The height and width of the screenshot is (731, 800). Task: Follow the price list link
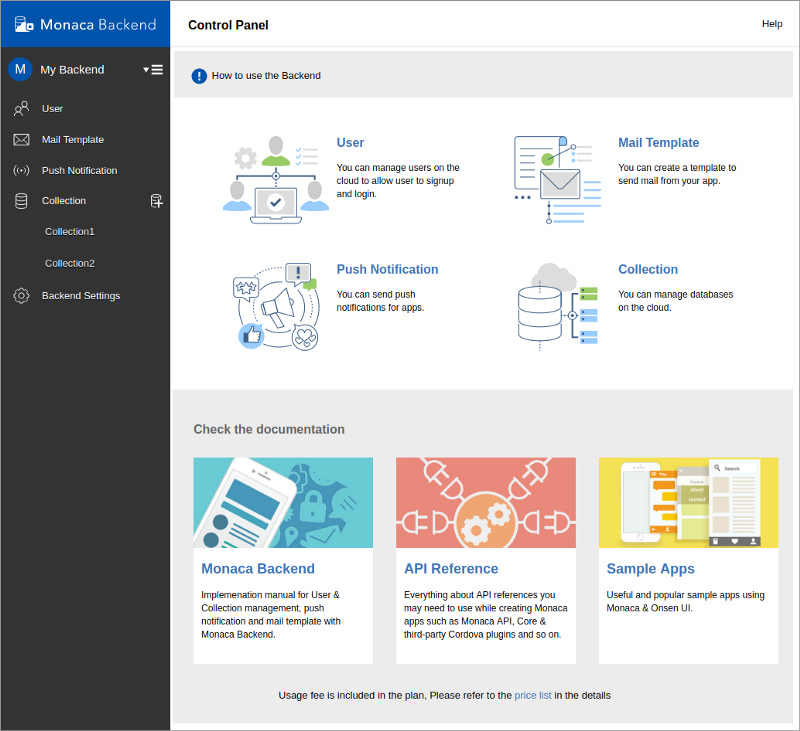pos(533,695)
